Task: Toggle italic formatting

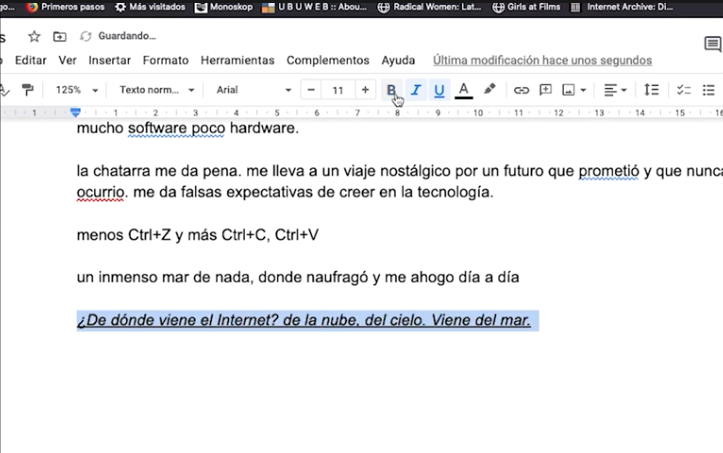Action: point(415,90)
